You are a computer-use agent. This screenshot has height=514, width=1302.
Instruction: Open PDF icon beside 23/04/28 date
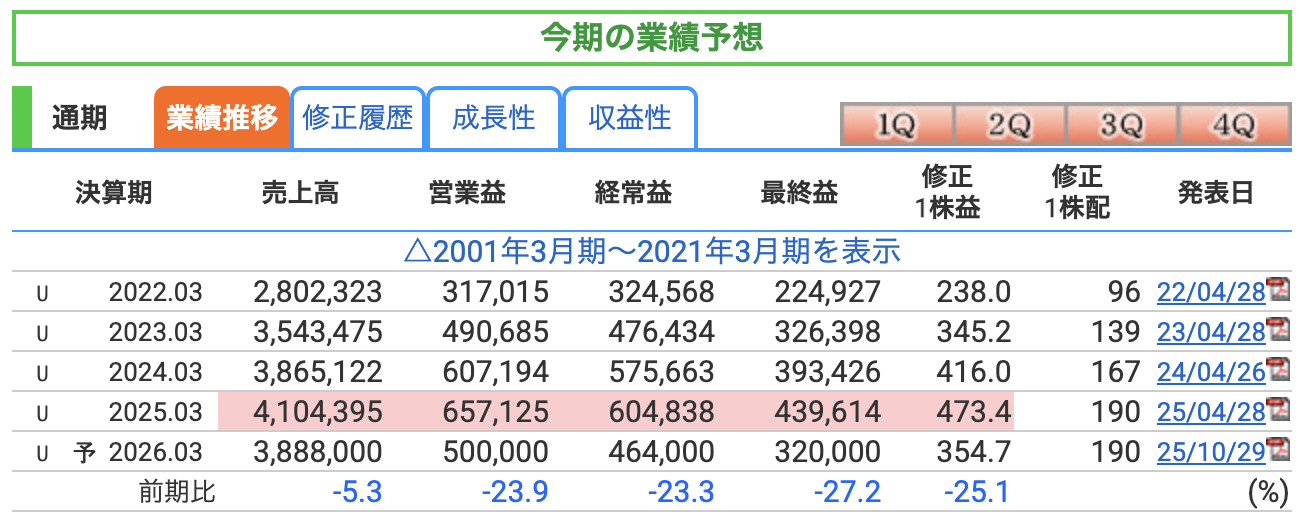[x=1278, y=330]
